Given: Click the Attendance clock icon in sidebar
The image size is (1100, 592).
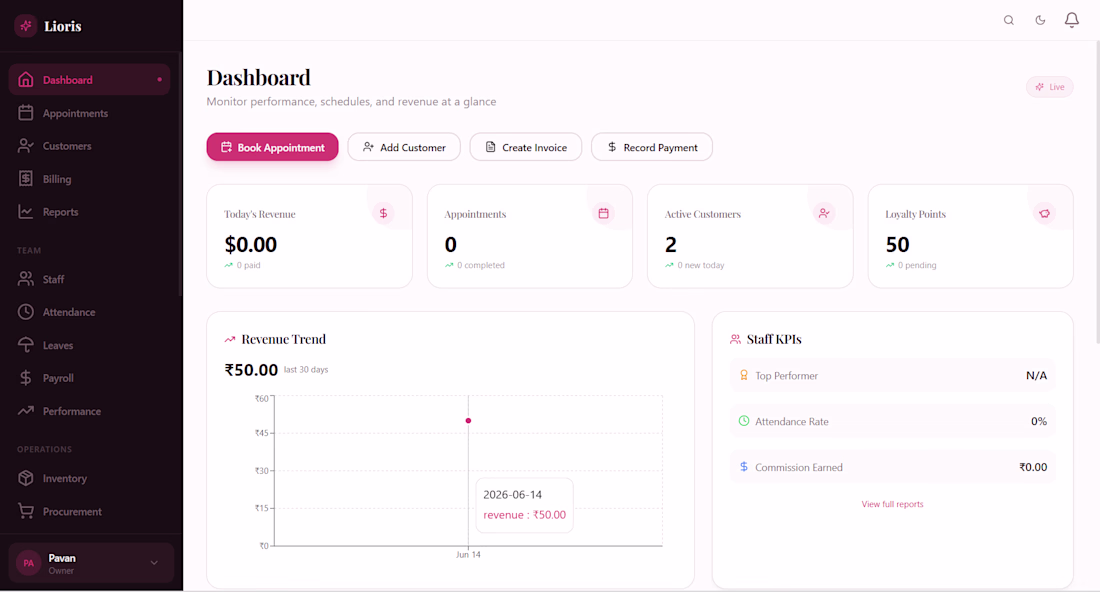Looking at the screenshot, I should click(26, 312).
